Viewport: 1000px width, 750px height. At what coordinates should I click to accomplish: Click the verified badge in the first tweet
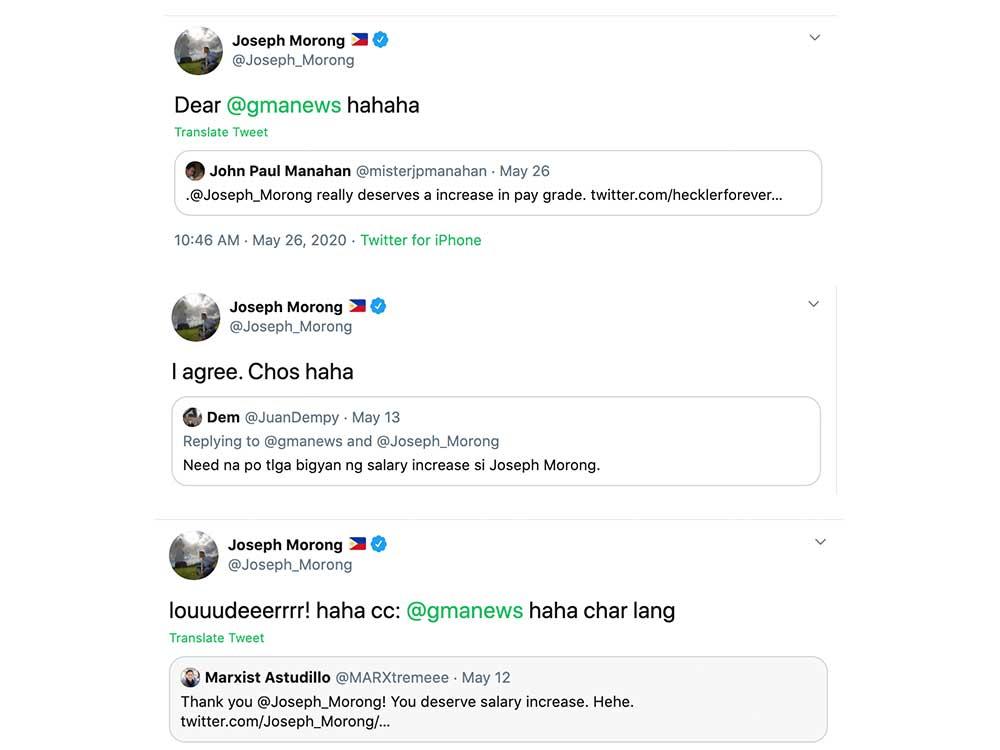coord(381,41)
